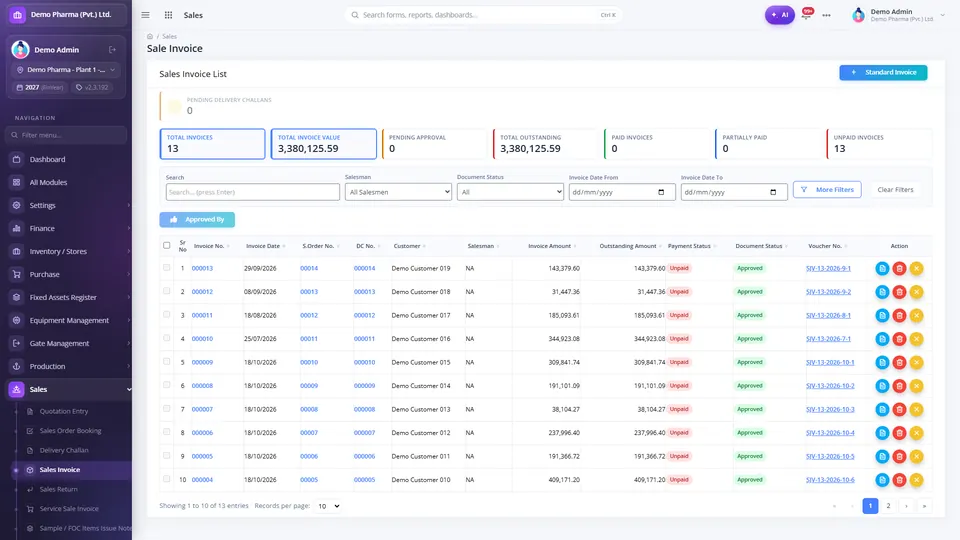Open the All Salesmen dropdown
960x540 pixels.
(x=398, y=192)
